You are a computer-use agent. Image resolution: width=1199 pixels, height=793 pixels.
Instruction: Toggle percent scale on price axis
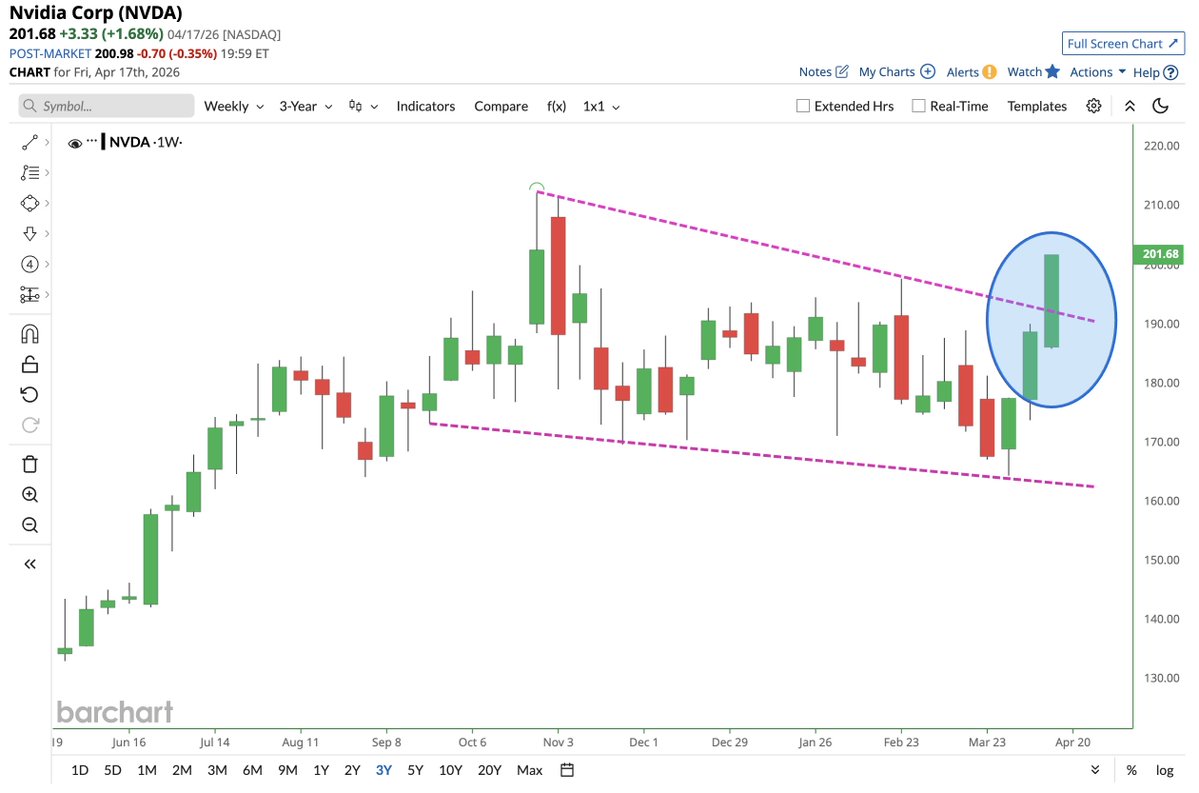[1131, 771]
